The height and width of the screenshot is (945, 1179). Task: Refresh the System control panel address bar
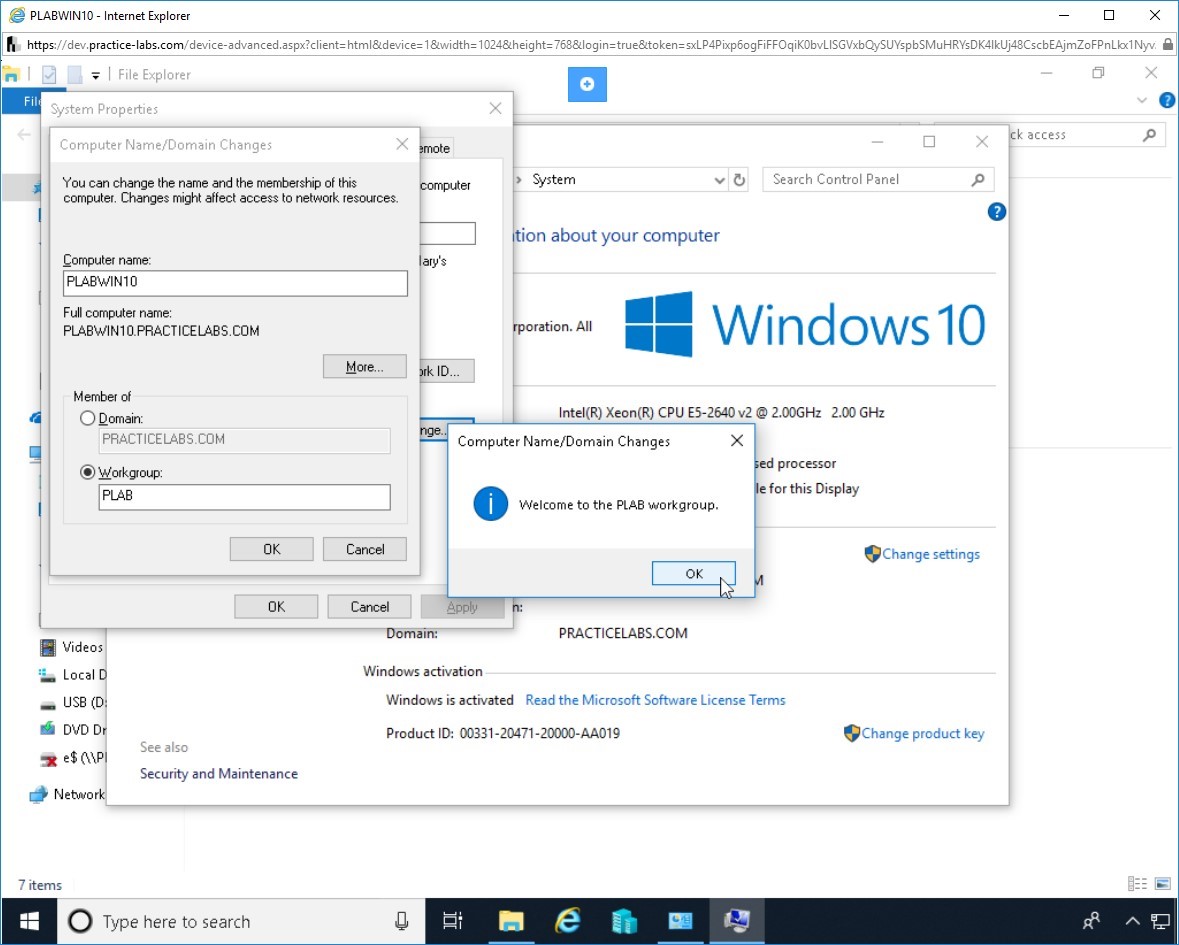(x=739, y=180)
